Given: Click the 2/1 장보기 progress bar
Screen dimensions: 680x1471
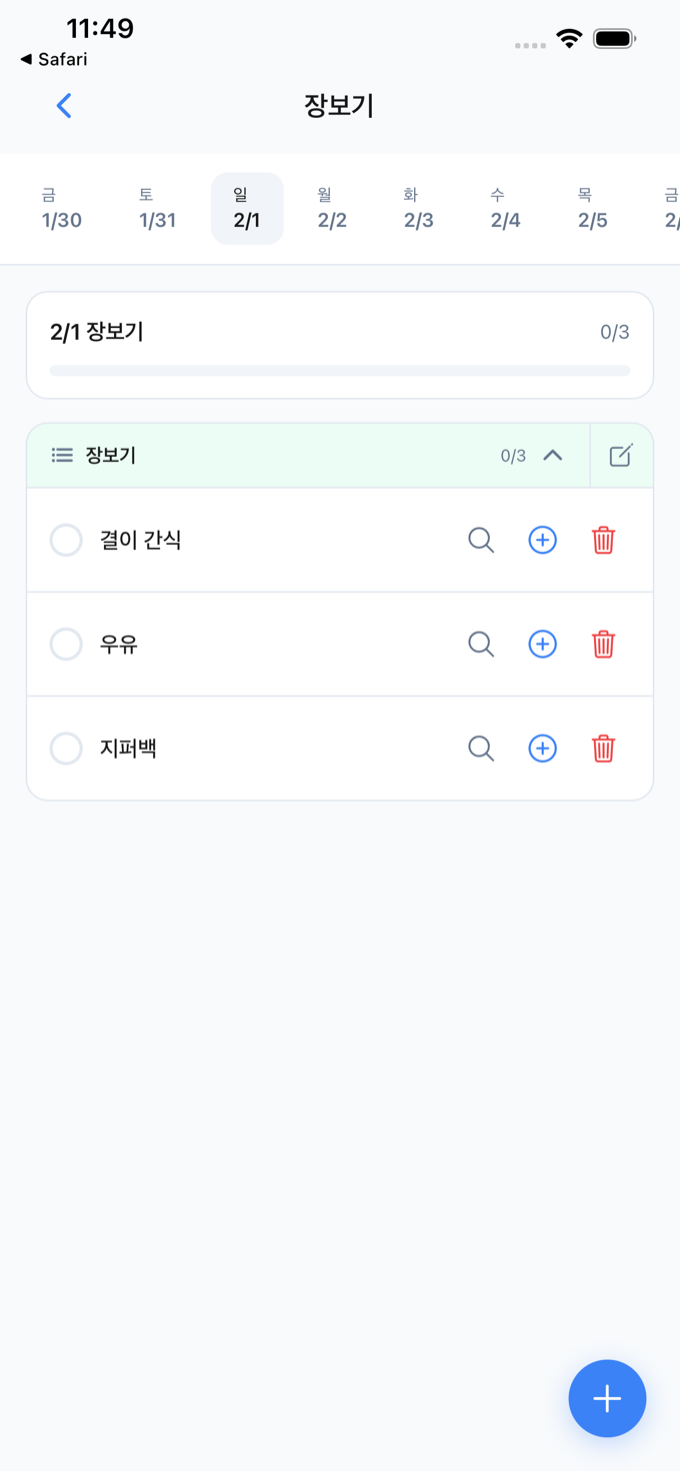Looking at the screenshot, I should click(339, 370).
